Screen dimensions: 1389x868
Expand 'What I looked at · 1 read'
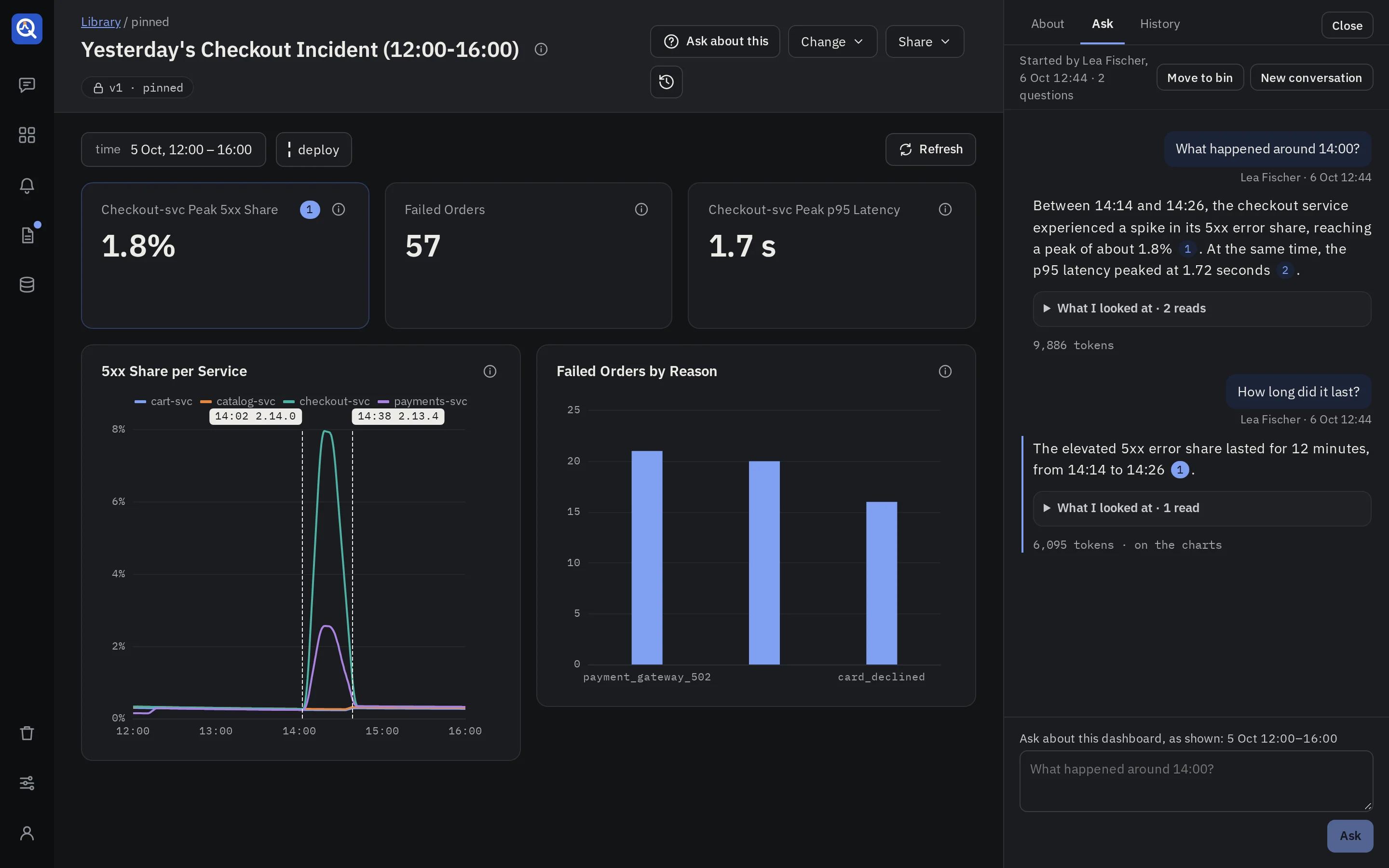(x=1201, y=509)
